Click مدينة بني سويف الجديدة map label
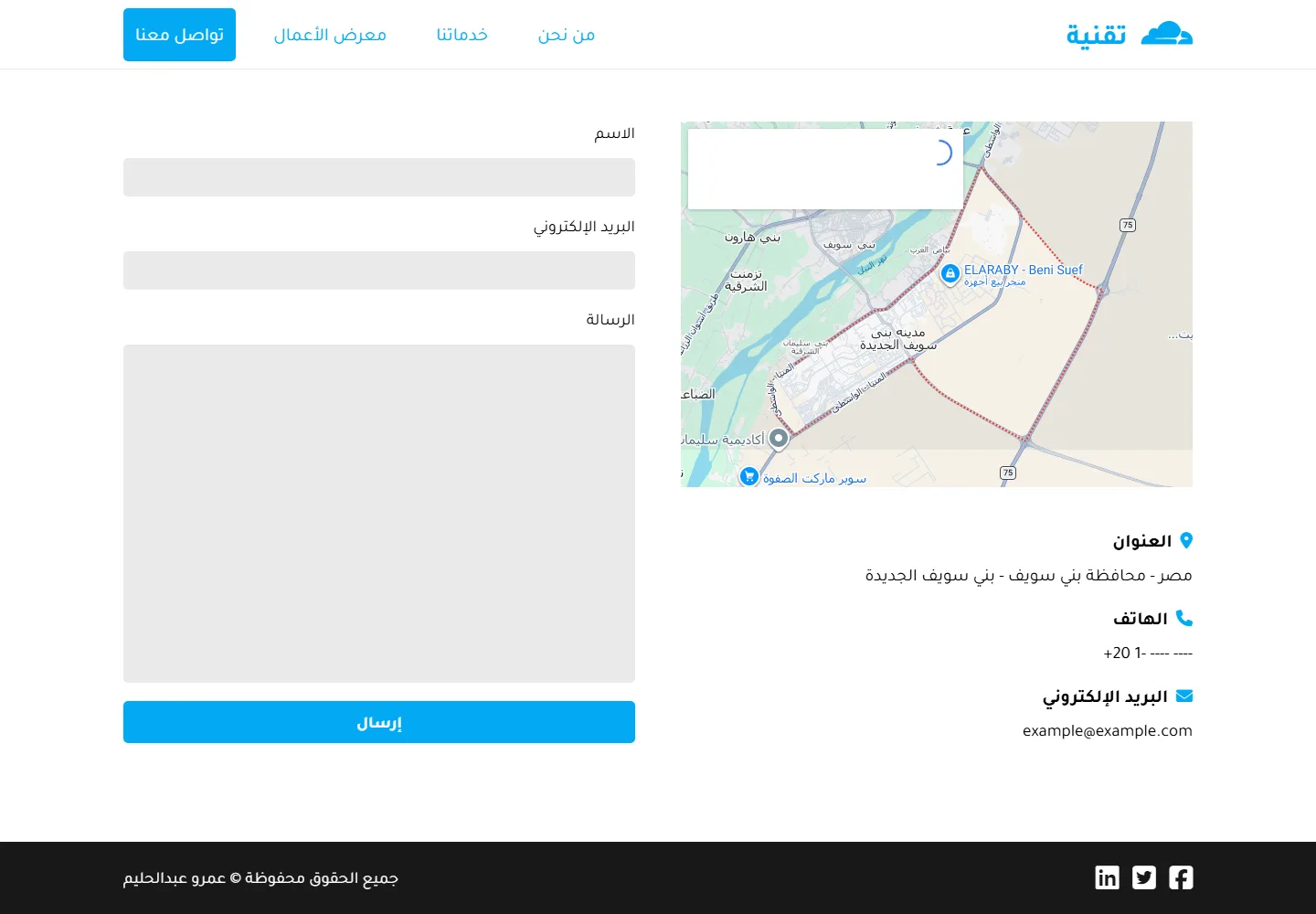The height and width of the screenshot is (914, 1316). point(898,338)
